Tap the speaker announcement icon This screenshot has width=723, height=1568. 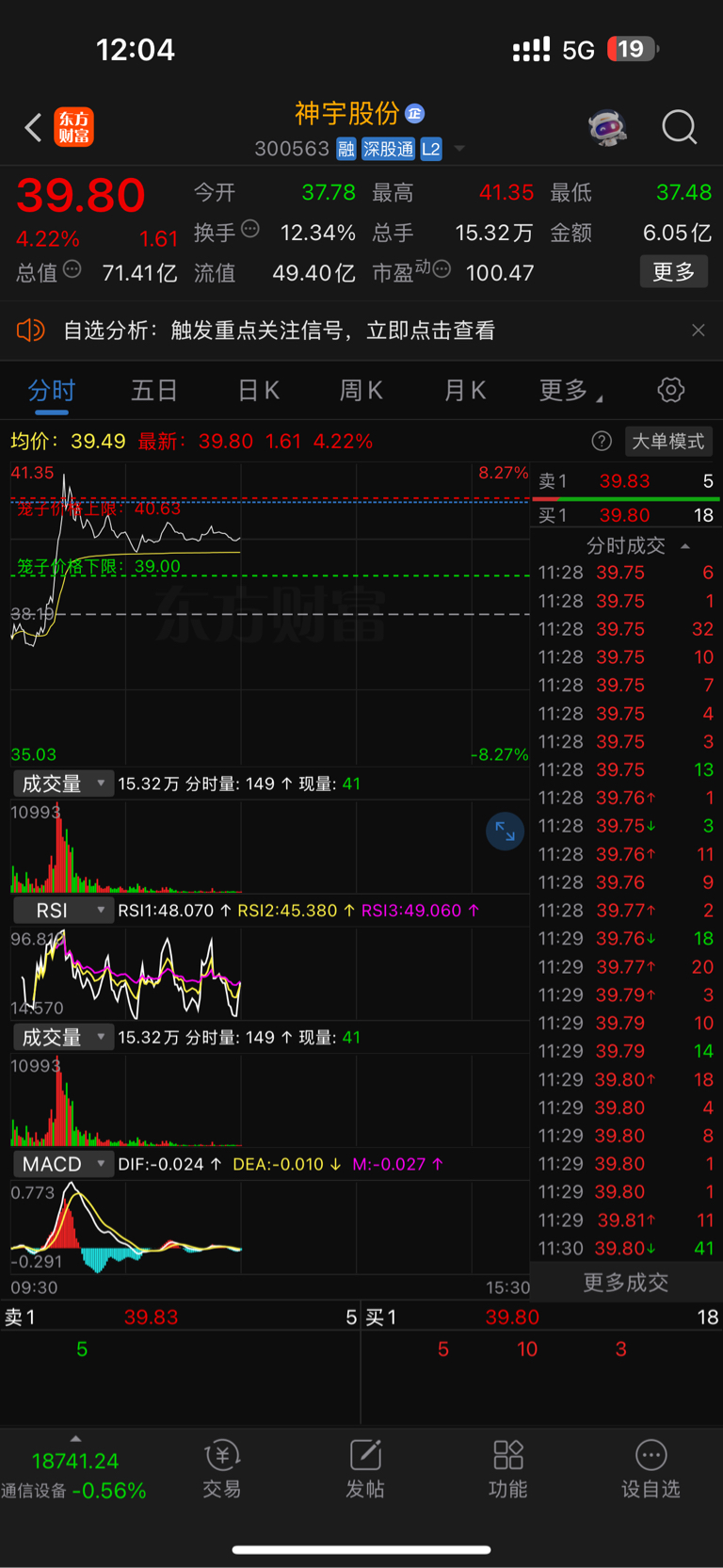(31, 330)
